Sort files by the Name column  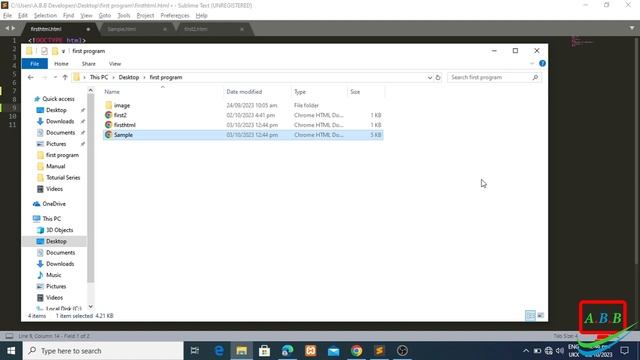pos(112,92)
